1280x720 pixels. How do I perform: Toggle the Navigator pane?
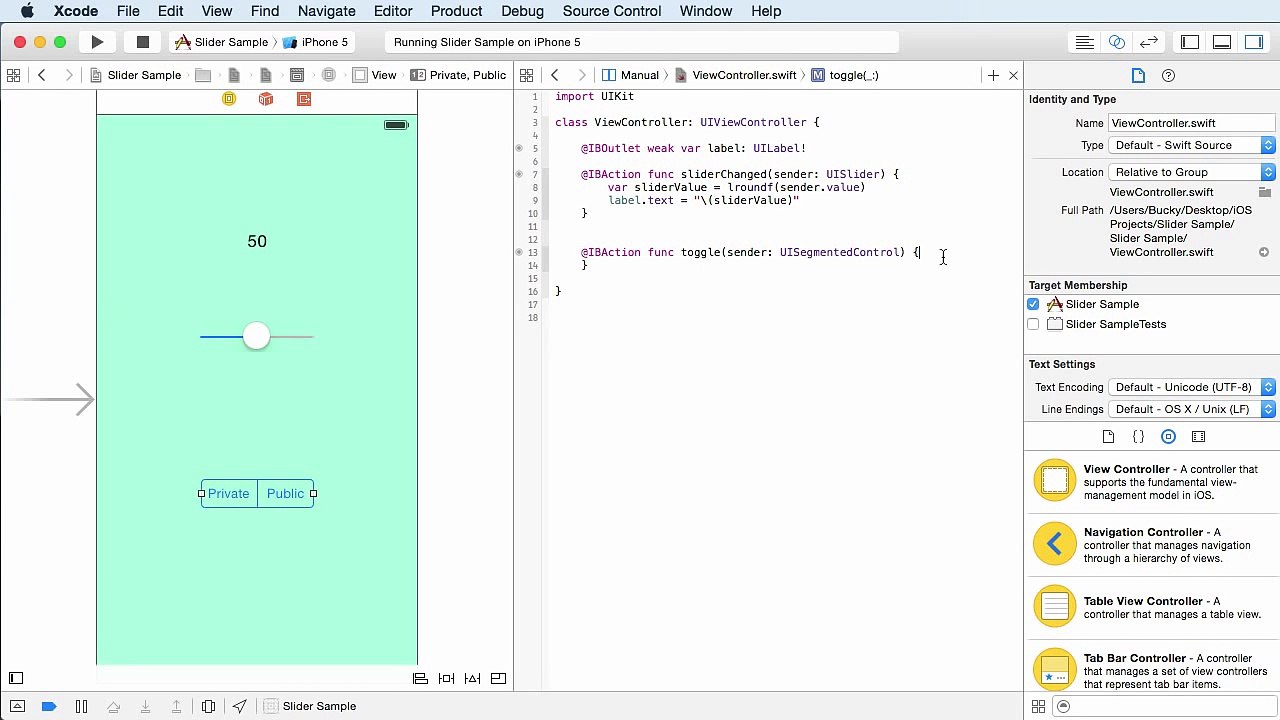point(1190,42)
